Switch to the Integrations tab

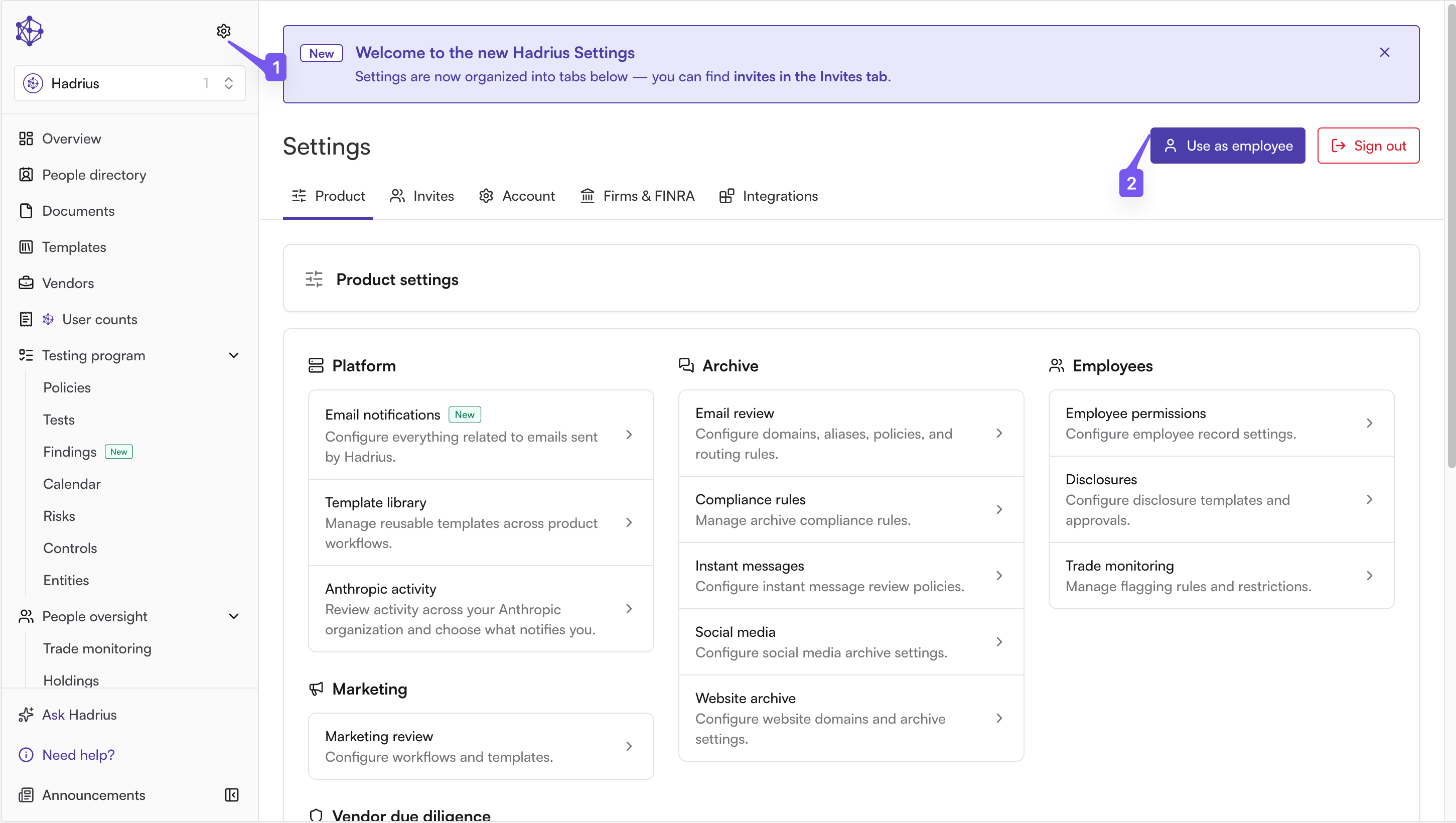tap(768, 196)
